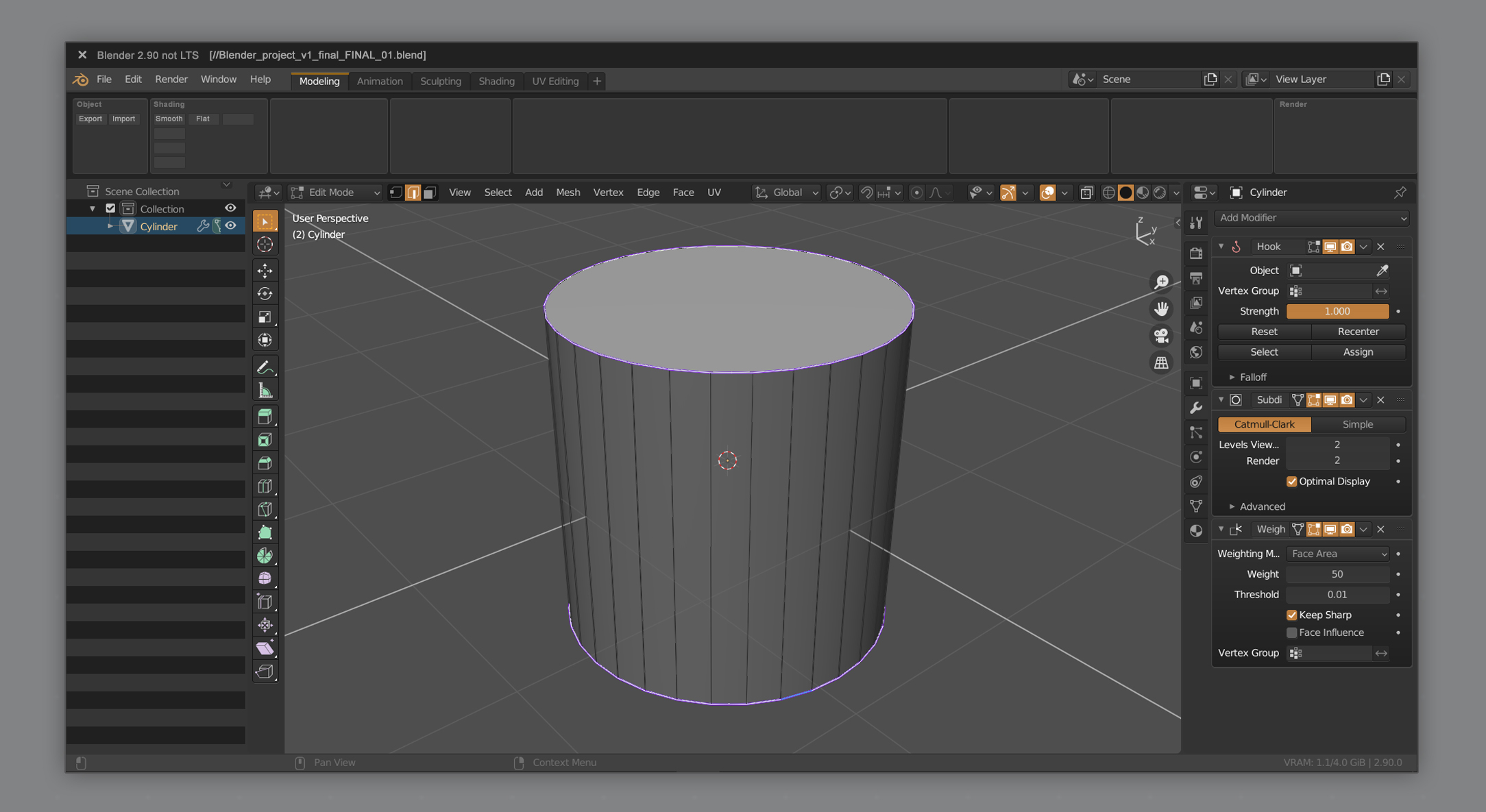Click the Recenter button in Hook modifier
Viewport: 1486px width, 812px height.
tap(1358, 332)
